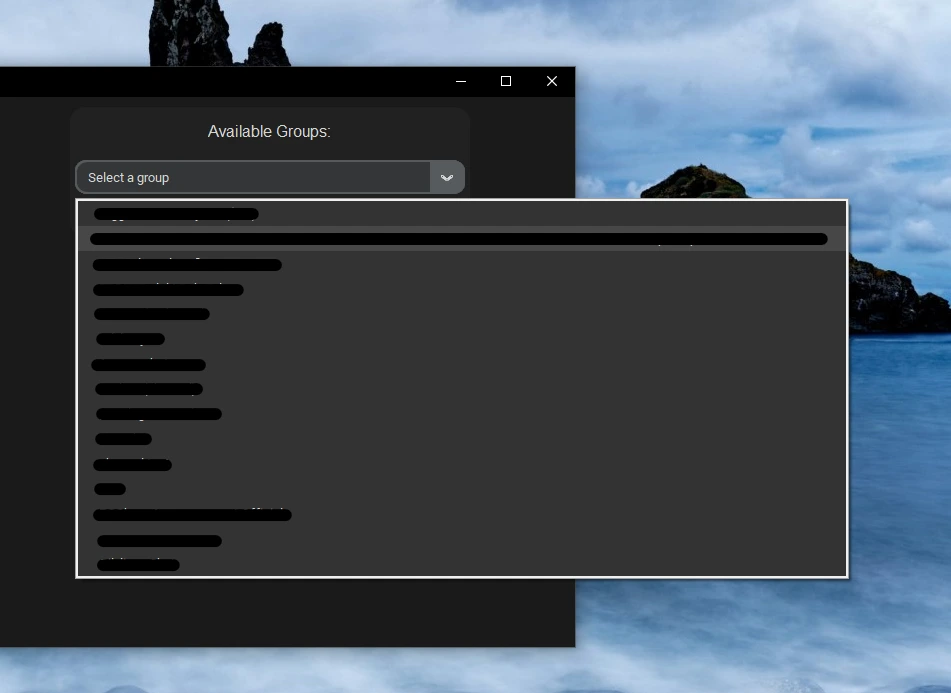The image size is (951, 693).
Task: Click the "Select a group" combo box field
Action: pyautogui.click(x=253, y=178)
